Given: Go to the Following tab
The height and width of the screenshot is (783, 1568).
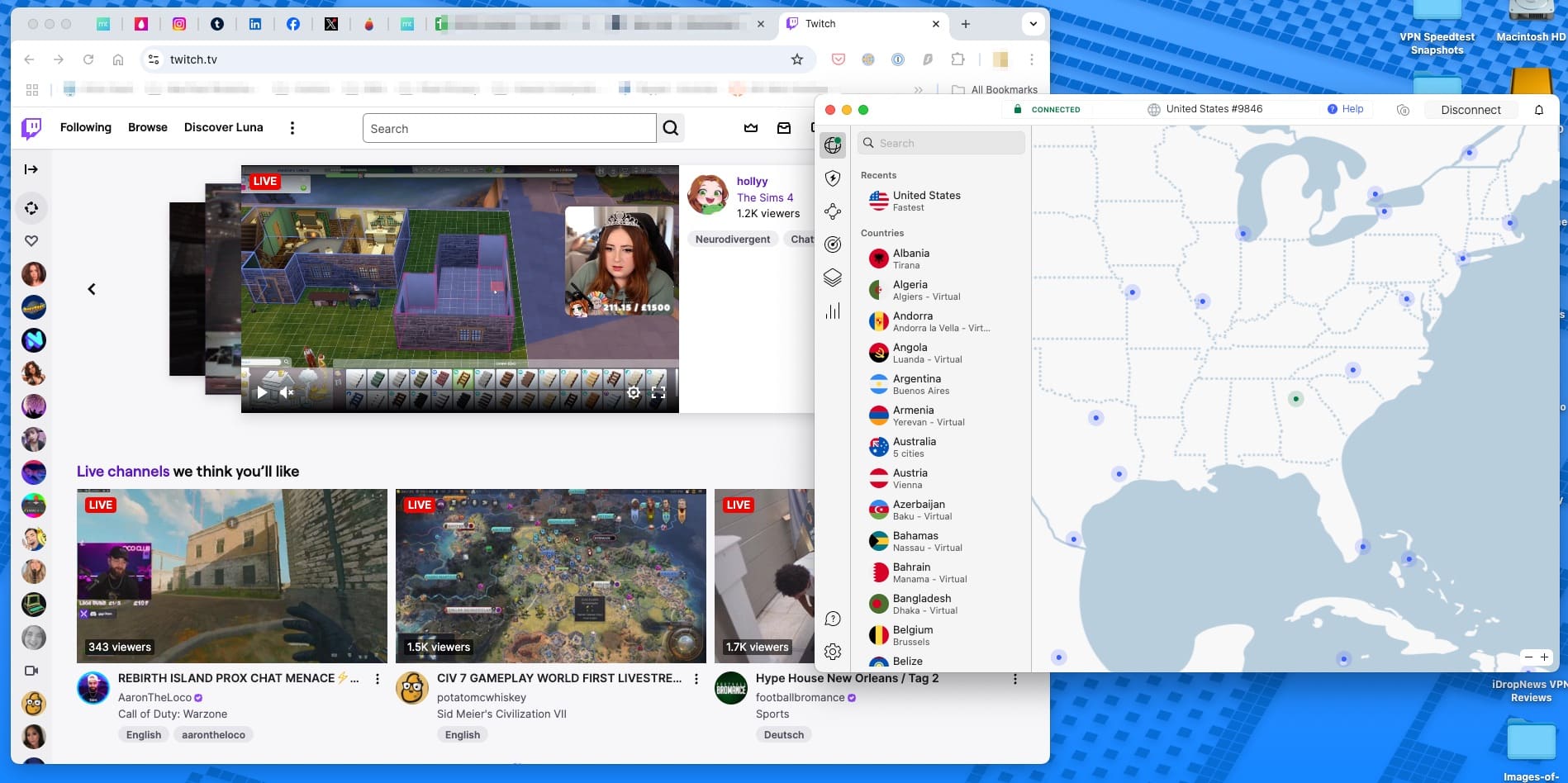Looking at the screenshot, I should (x=86, y=127).
